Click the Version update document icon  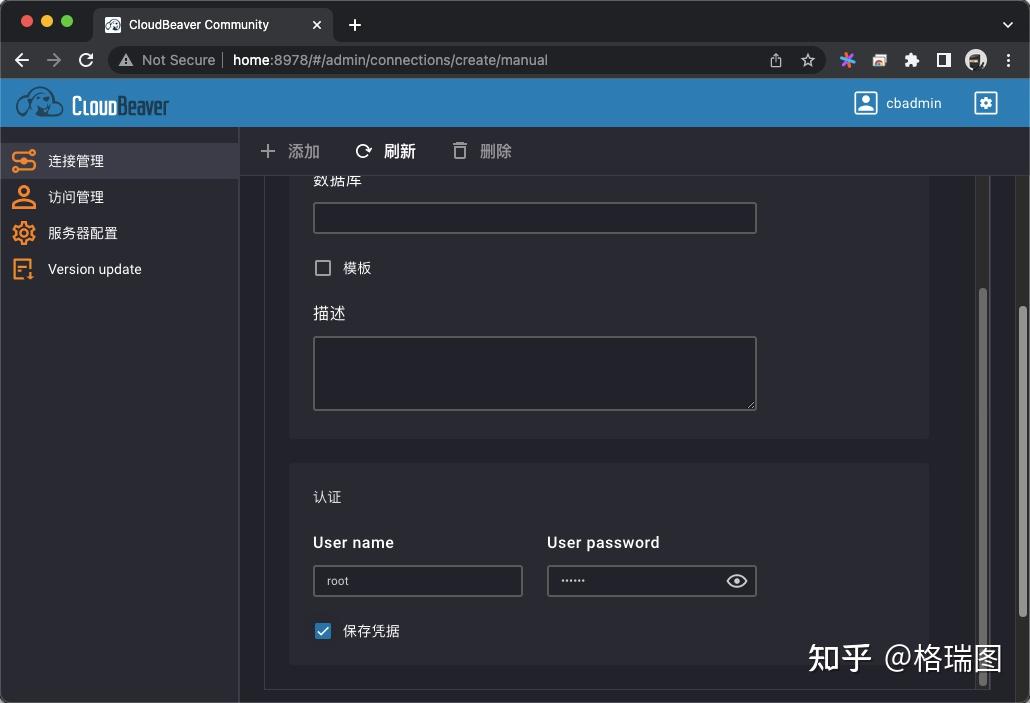pos(24,269)
